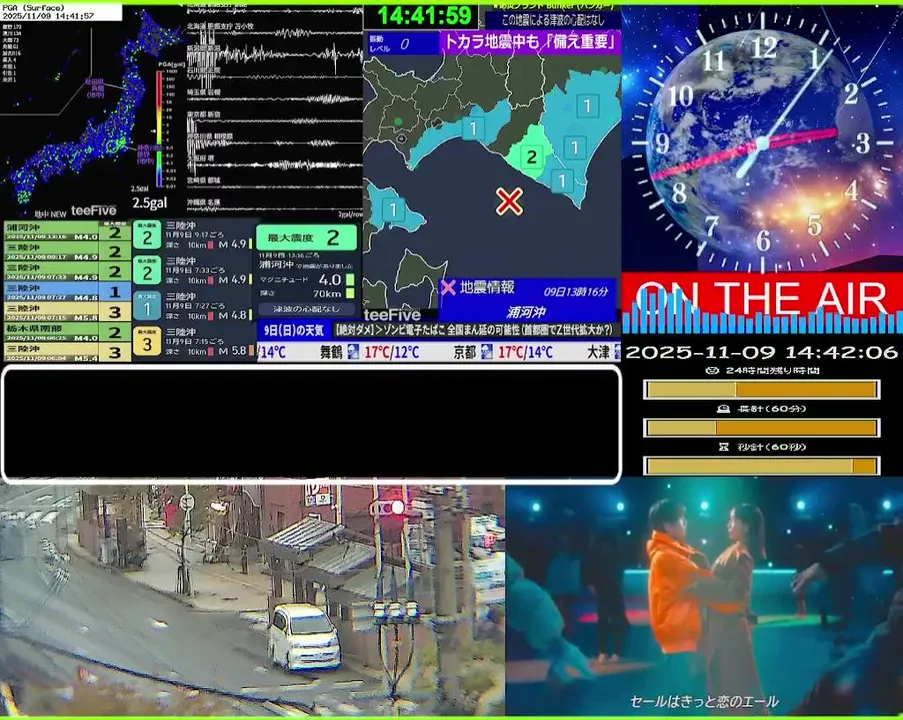
Task: Click the intensity 2 badge of the 9:17 三陸沖 card
Action: pos(147,235)
